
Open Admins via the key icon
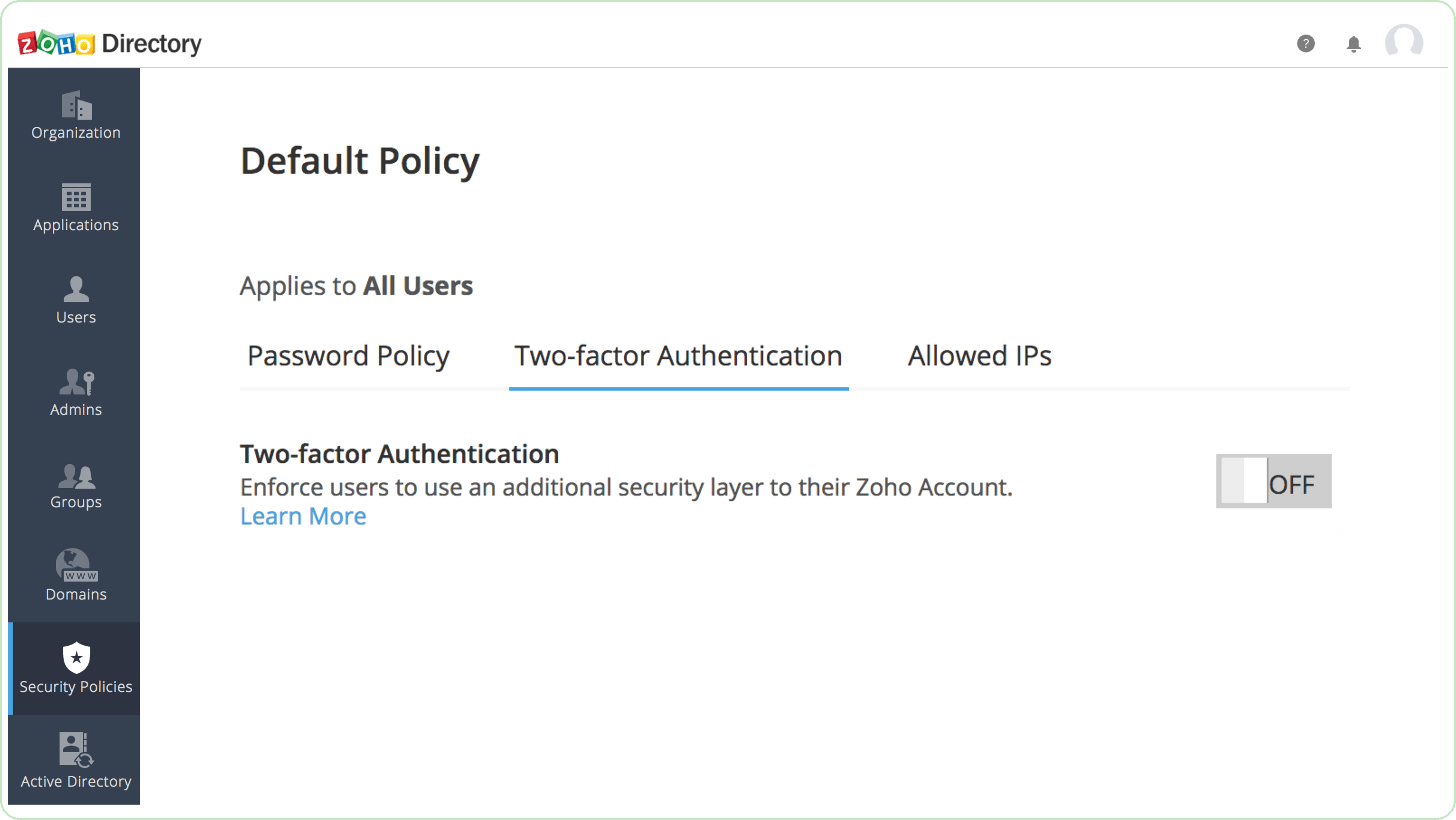[76, 381]
